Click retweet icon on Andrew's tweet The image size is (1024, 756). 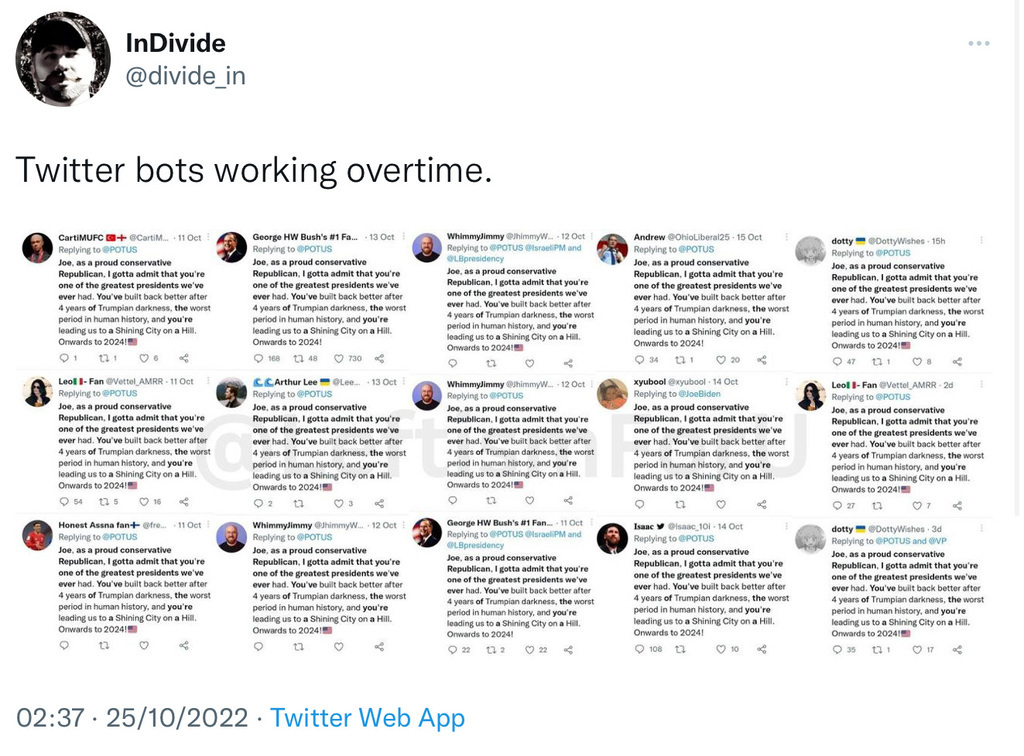click(x=679, y=360)
